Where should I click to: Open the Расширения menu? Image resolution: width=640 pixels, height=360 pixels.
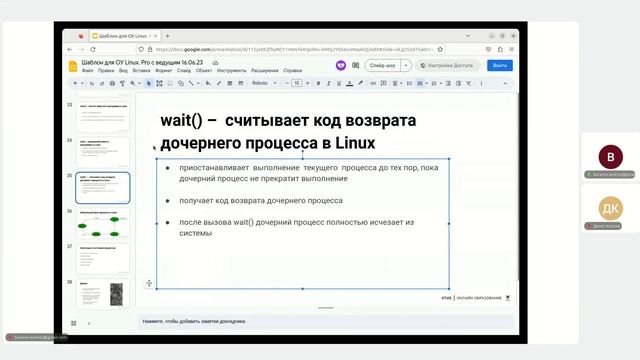264,71
